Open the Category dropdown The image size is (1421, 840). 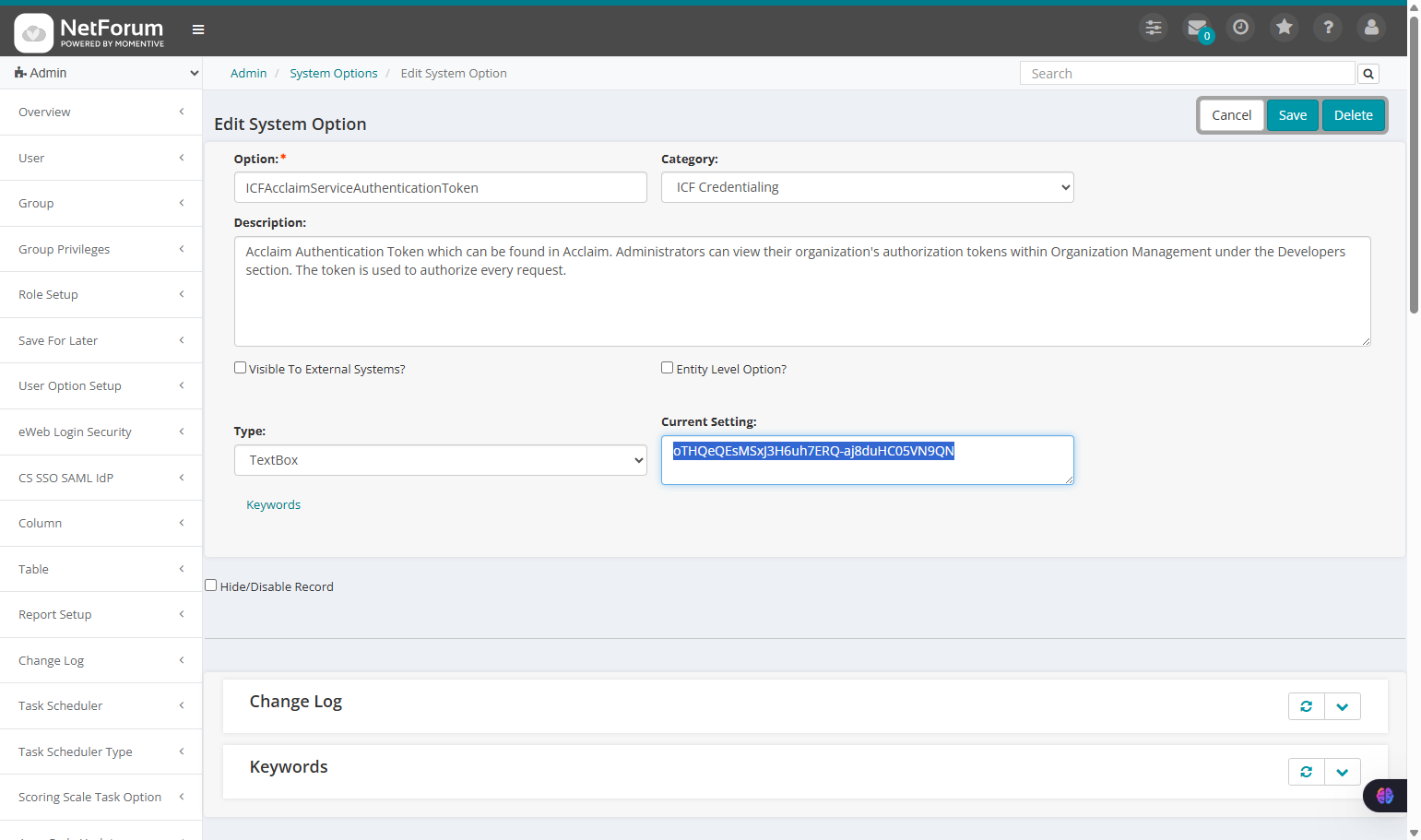pos(868,187)
